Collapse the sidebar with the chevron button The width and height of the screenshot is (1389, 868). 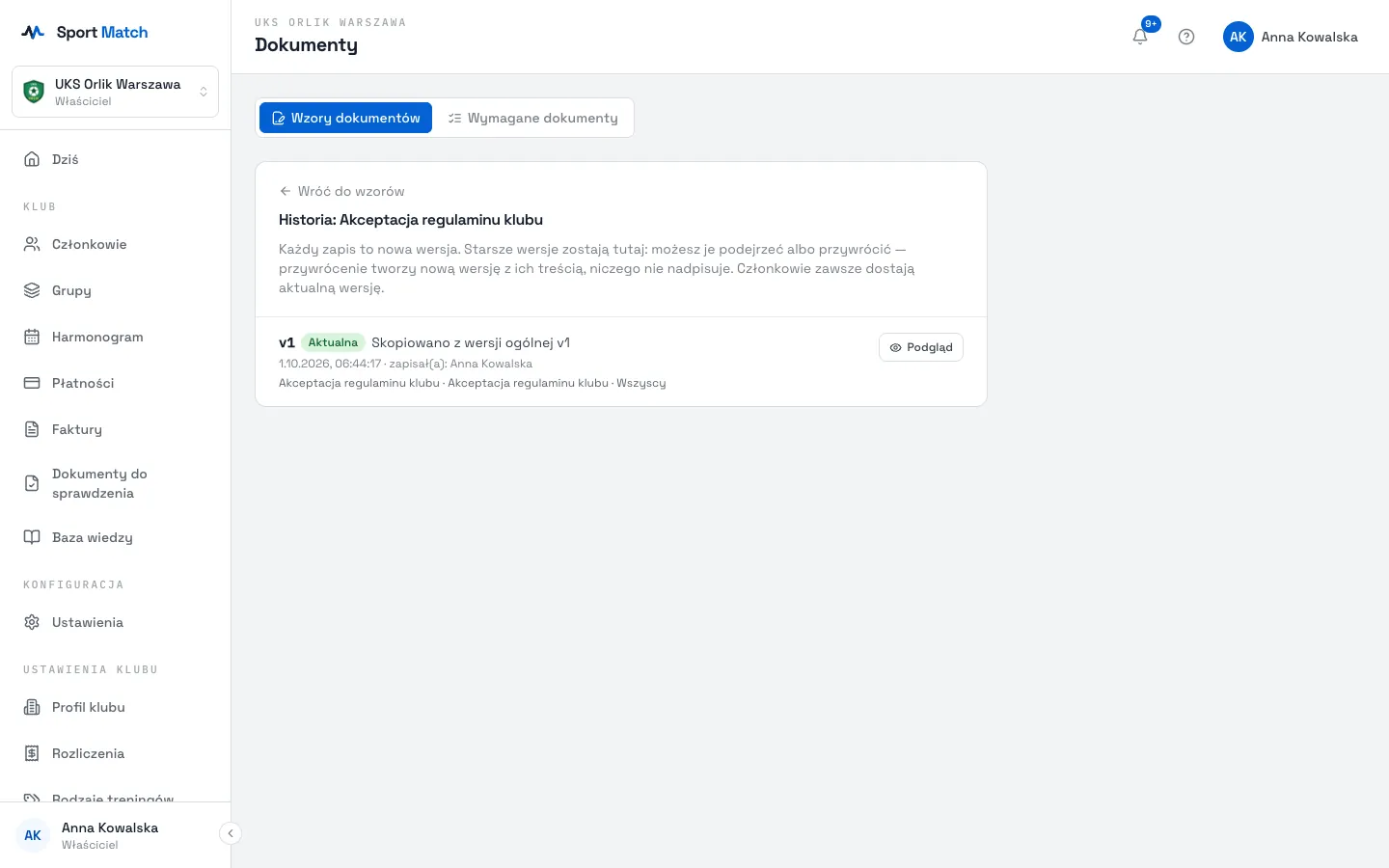click(231, 833)
